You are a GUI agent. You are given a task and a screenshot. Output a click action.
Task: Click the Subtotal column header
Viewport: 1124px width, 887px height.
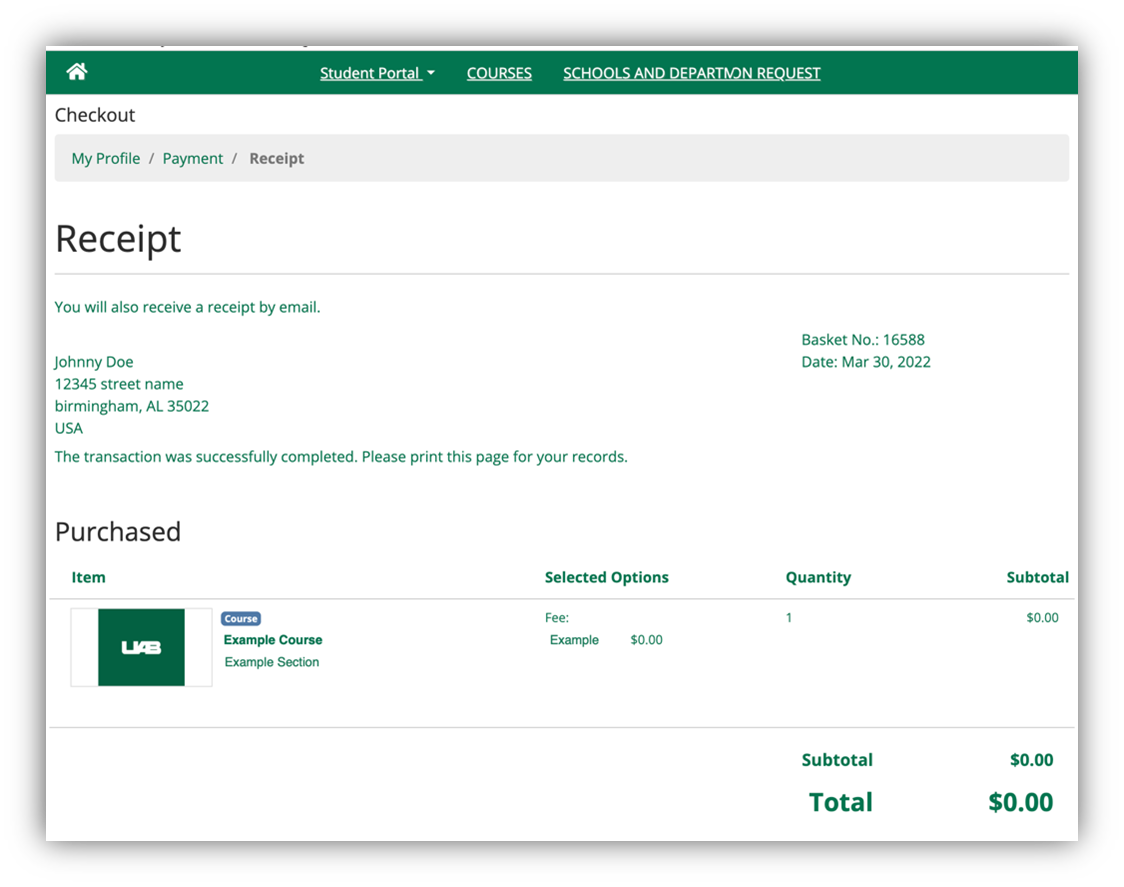point(1037,577)
